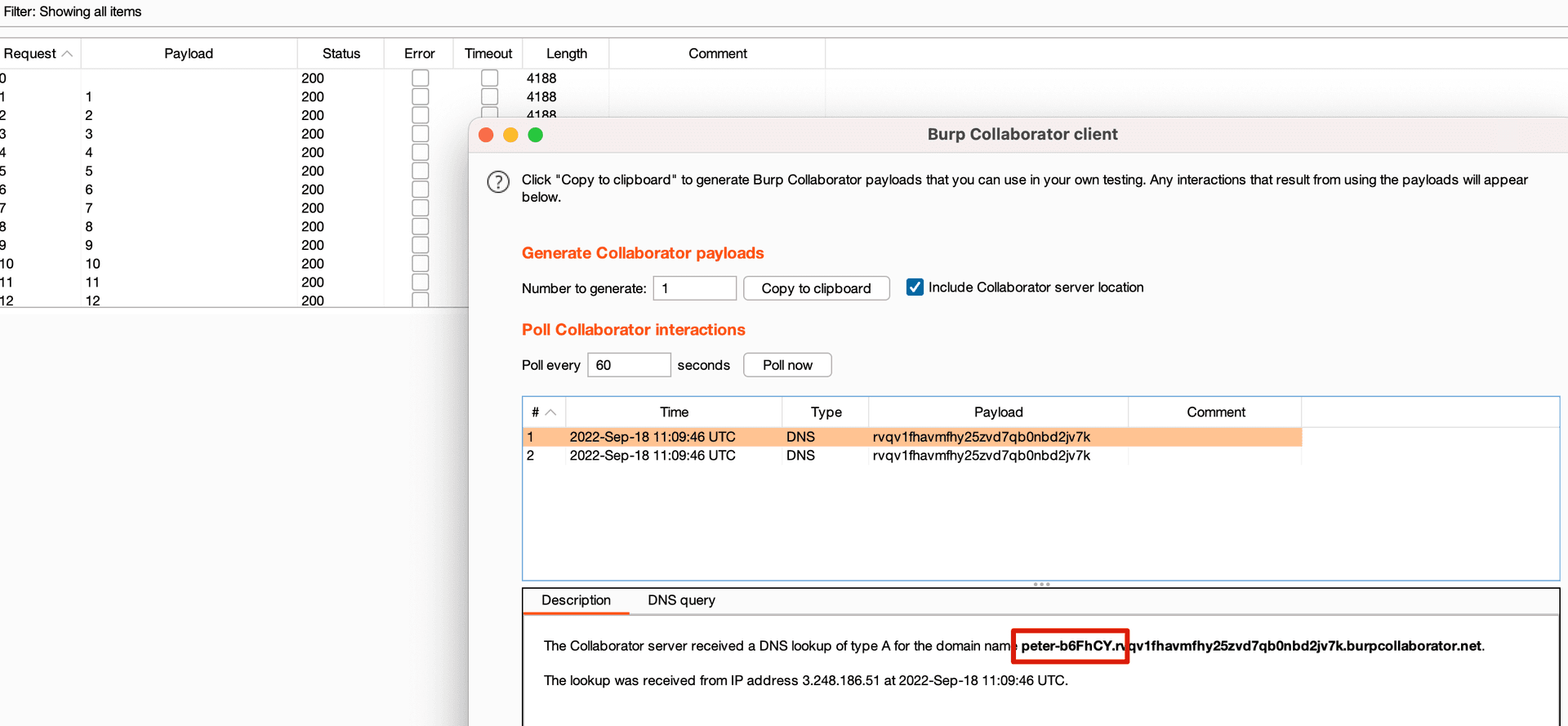1568x726 pixels.
Task: Sort Intruder results by Length column
Action: [567, 54]
